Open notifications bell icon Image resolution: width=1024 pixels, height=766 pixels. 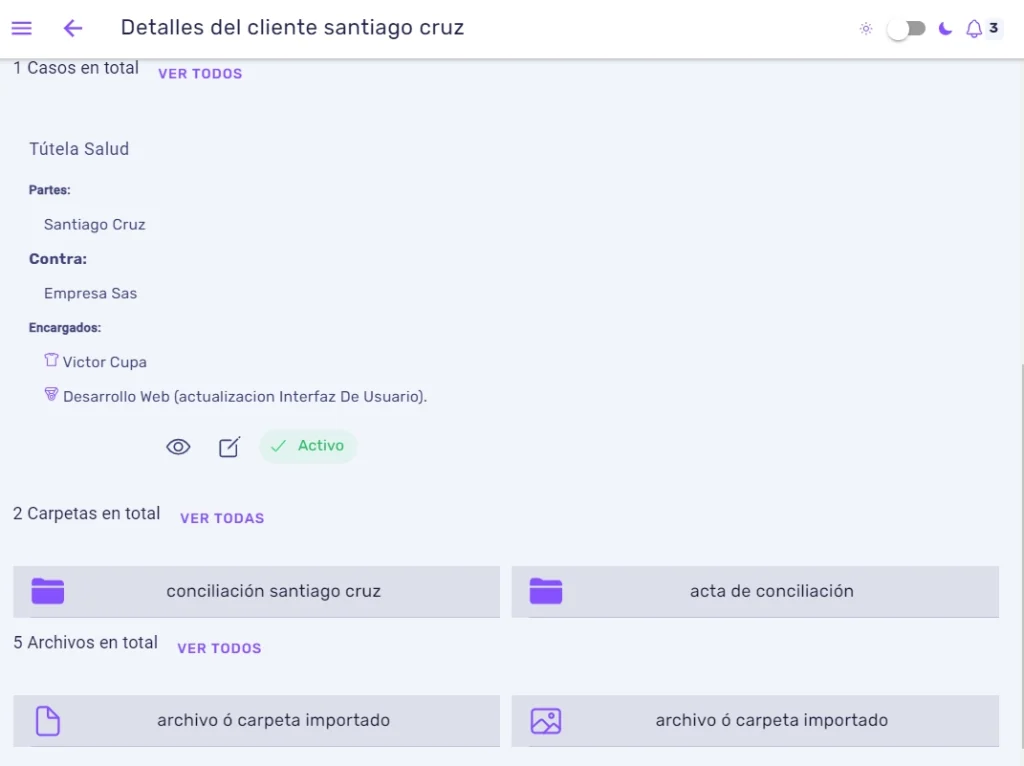(974, 29)
